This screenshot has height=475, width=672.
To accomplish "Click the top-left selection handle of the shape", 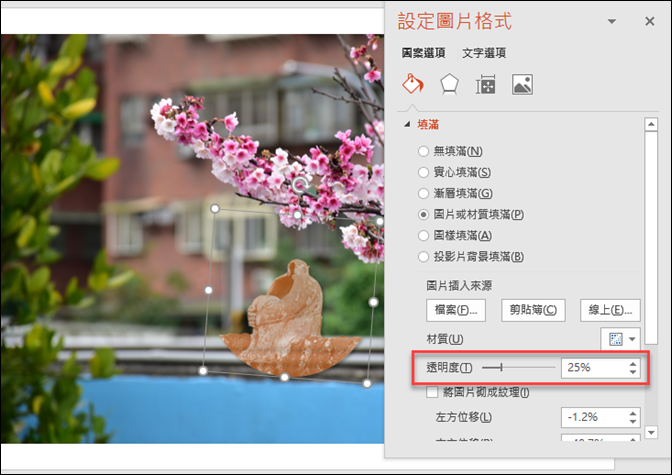I will (215, 209).
